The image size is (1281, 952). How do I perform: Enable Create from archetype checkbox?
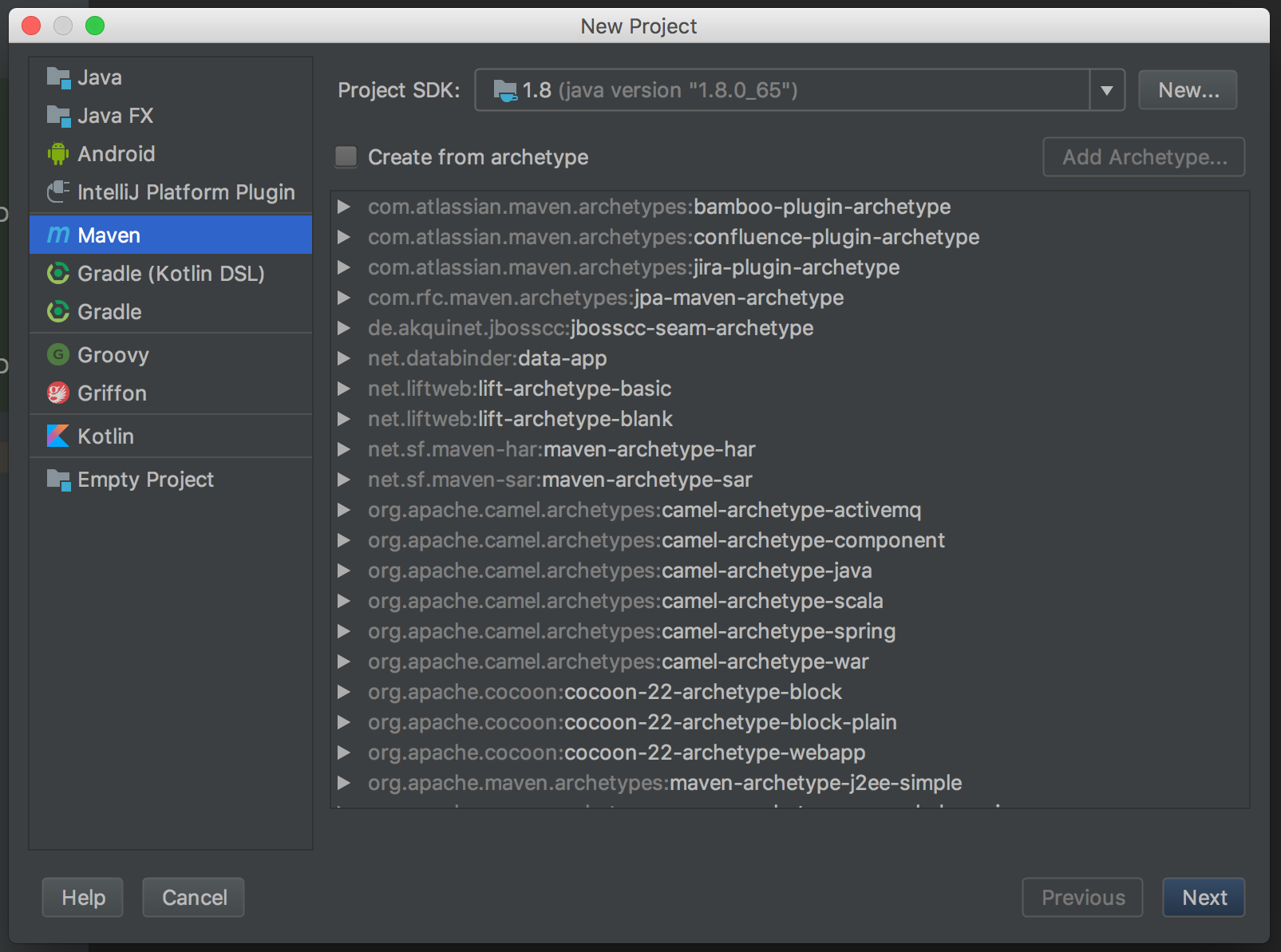click(x=346, y=156)
